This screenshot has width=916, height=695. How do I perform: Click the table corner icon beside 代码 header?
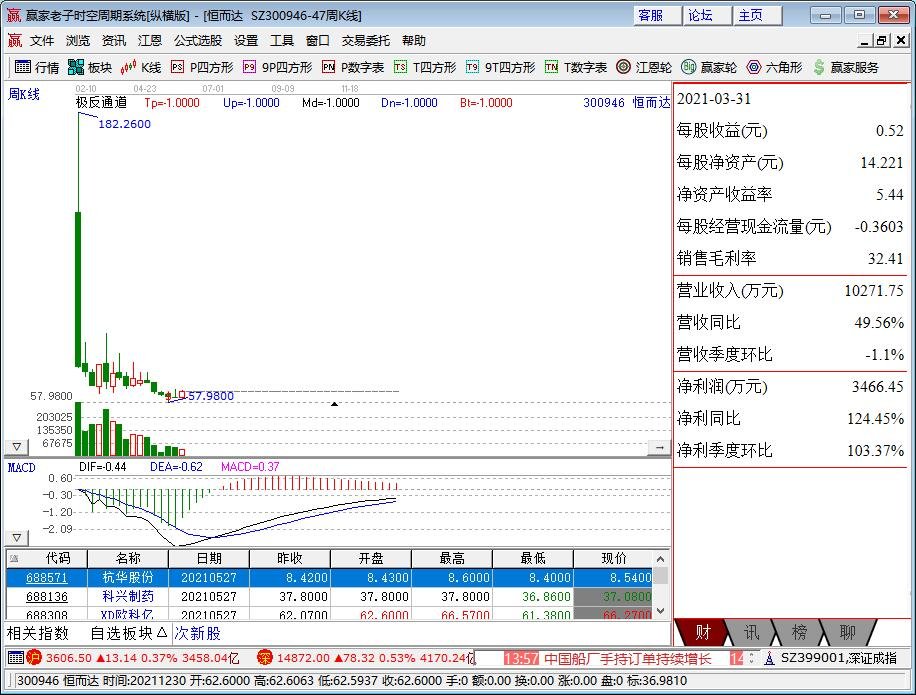(x=14, y=559)
